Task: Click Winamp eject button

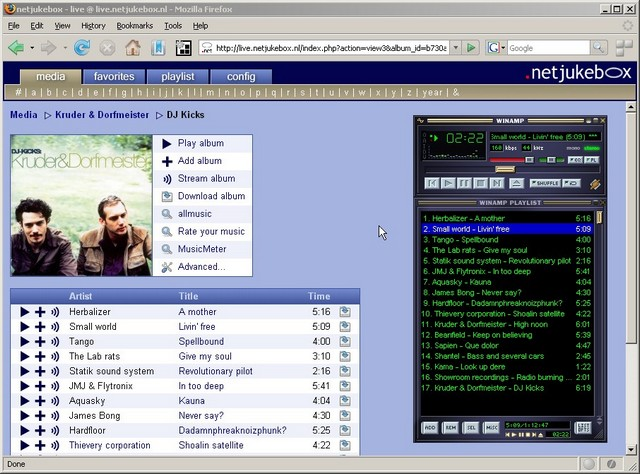Action: pos(516,183)
